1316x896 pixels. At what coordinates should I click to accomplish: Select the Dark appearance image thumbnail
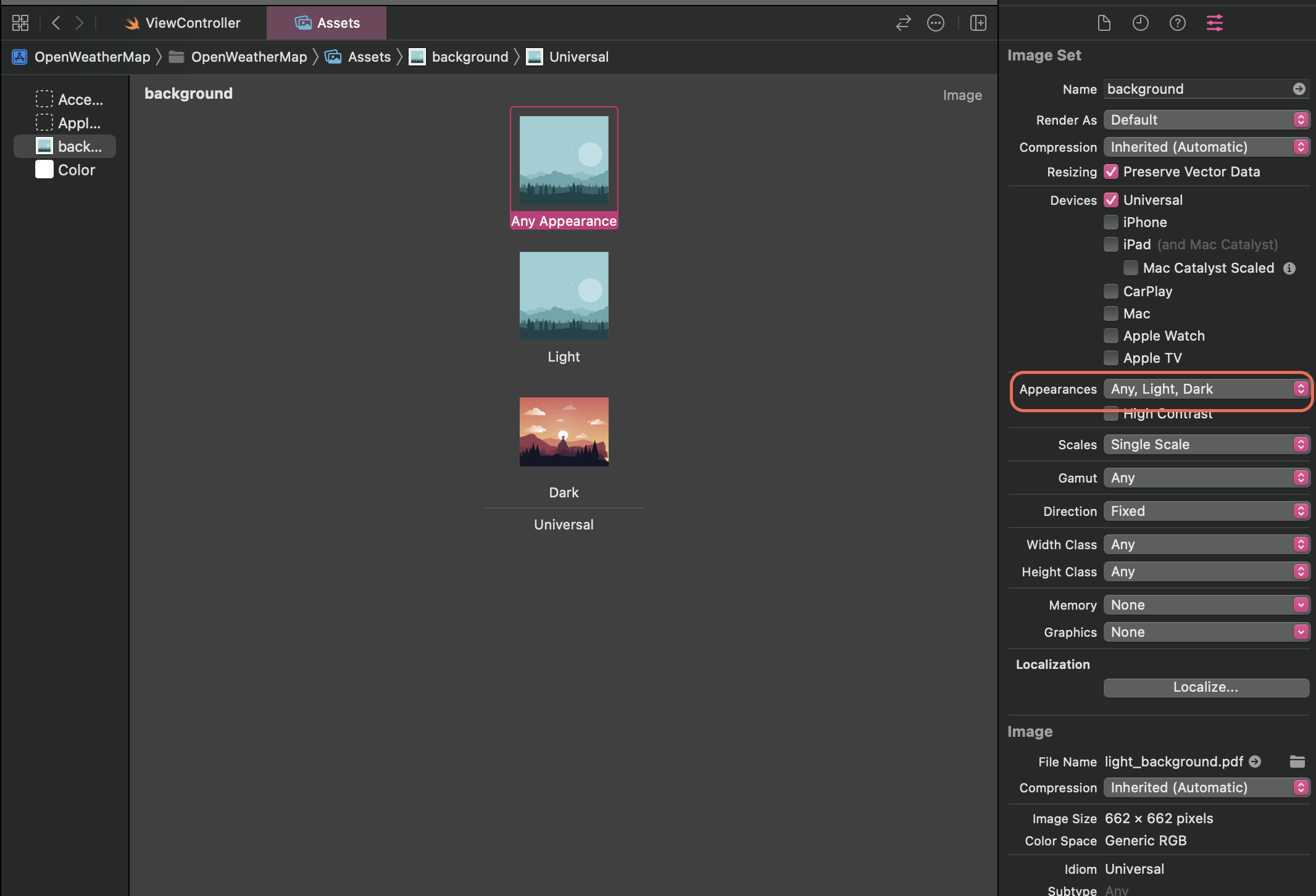pyautogui.click(x=564, y=432)
